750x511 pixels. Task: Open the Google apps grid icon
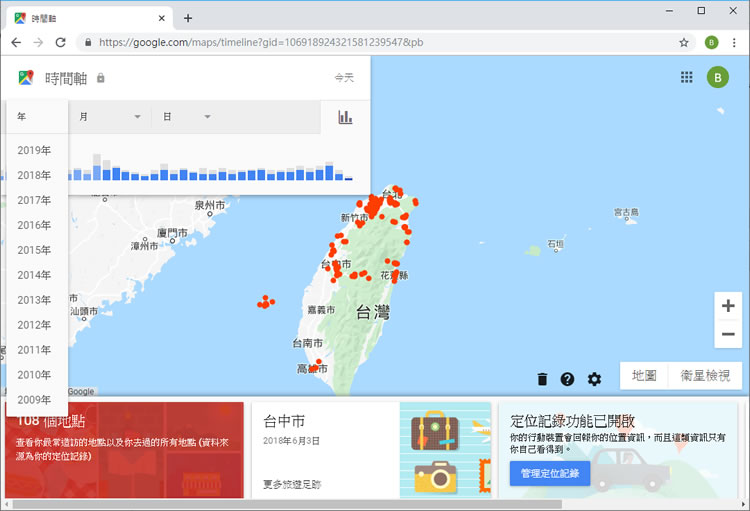(x=687, y=78)
